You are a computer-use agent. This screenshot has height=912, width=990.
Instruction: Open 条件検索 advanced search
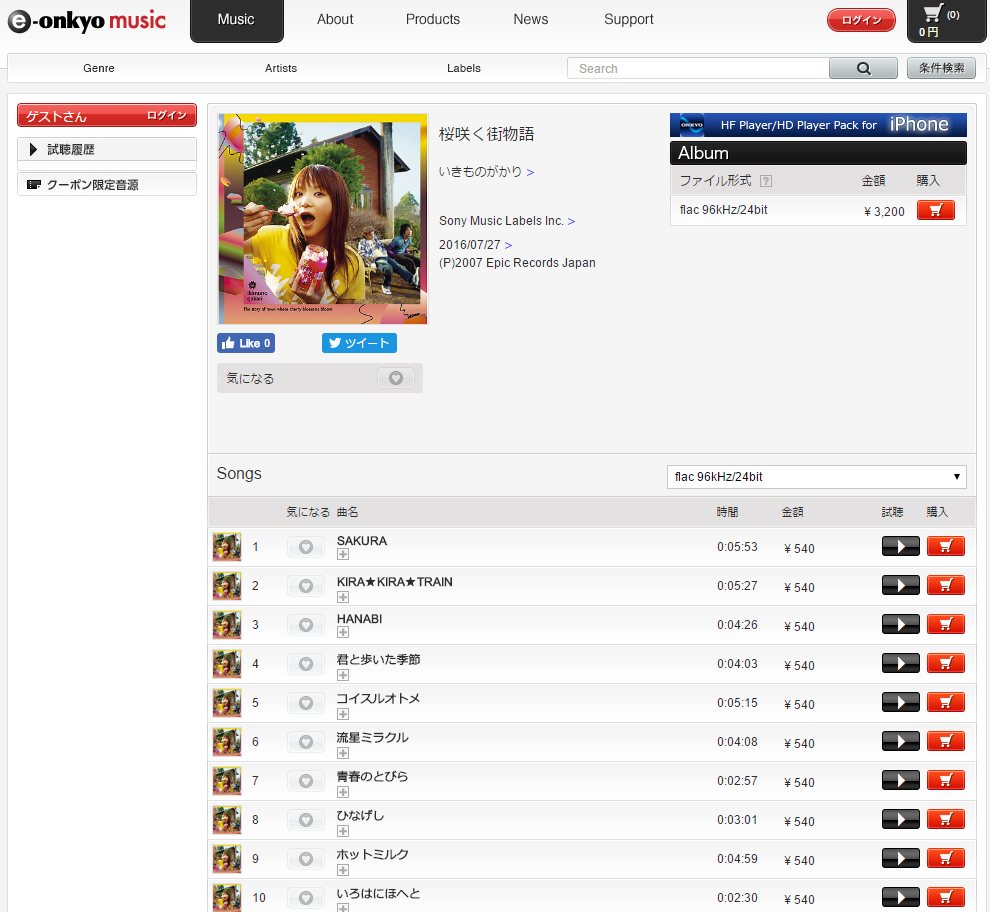tap(941, 68)
